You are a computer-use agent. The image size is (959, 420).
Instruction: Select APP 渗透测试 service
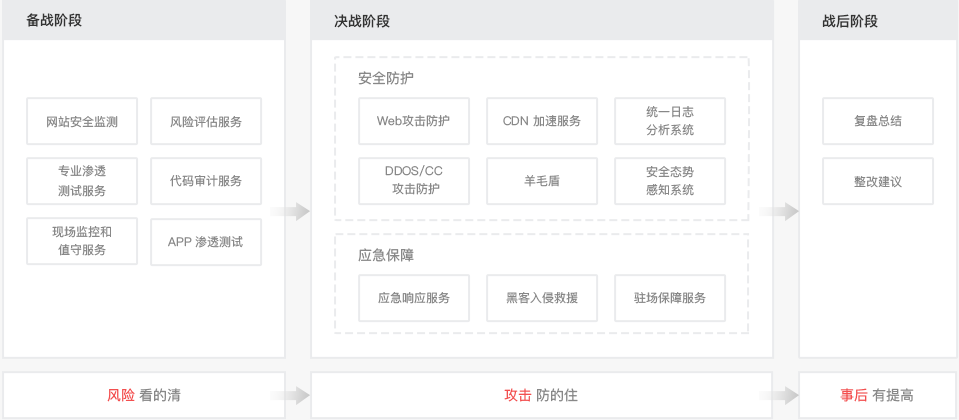206,242
